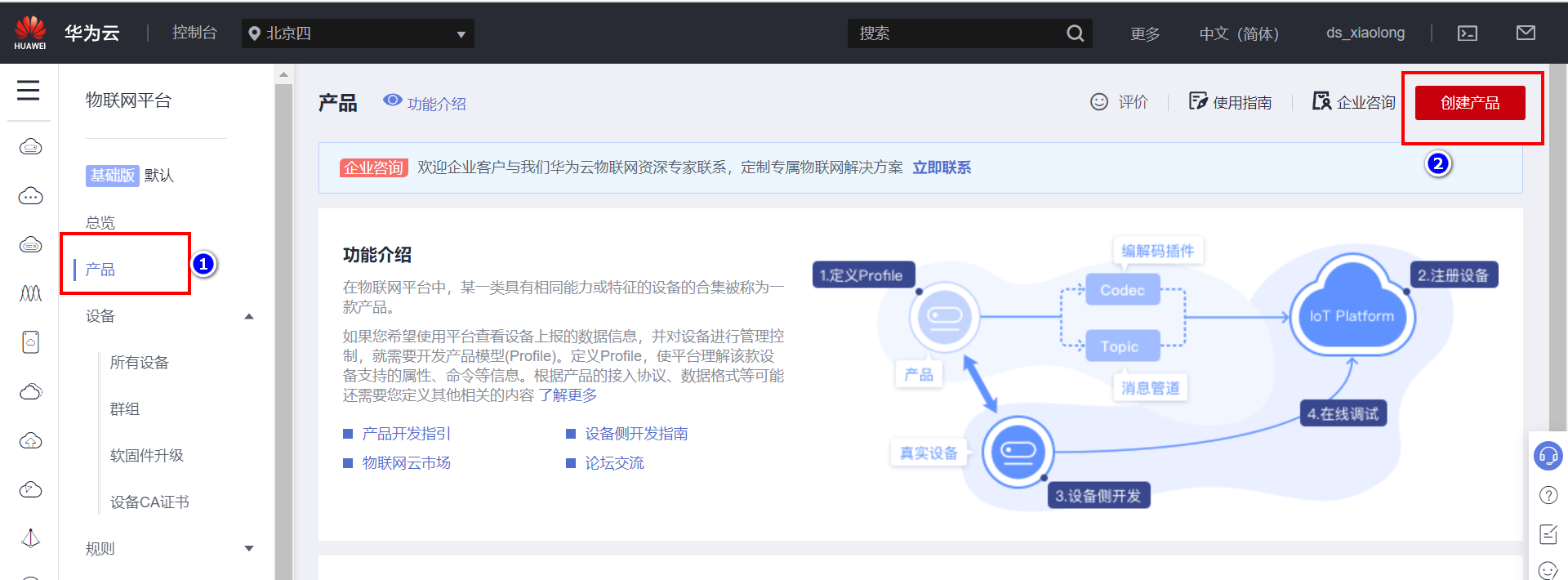
Task: Click the sidebar scroll-up arrow
Action: (283, 74)
